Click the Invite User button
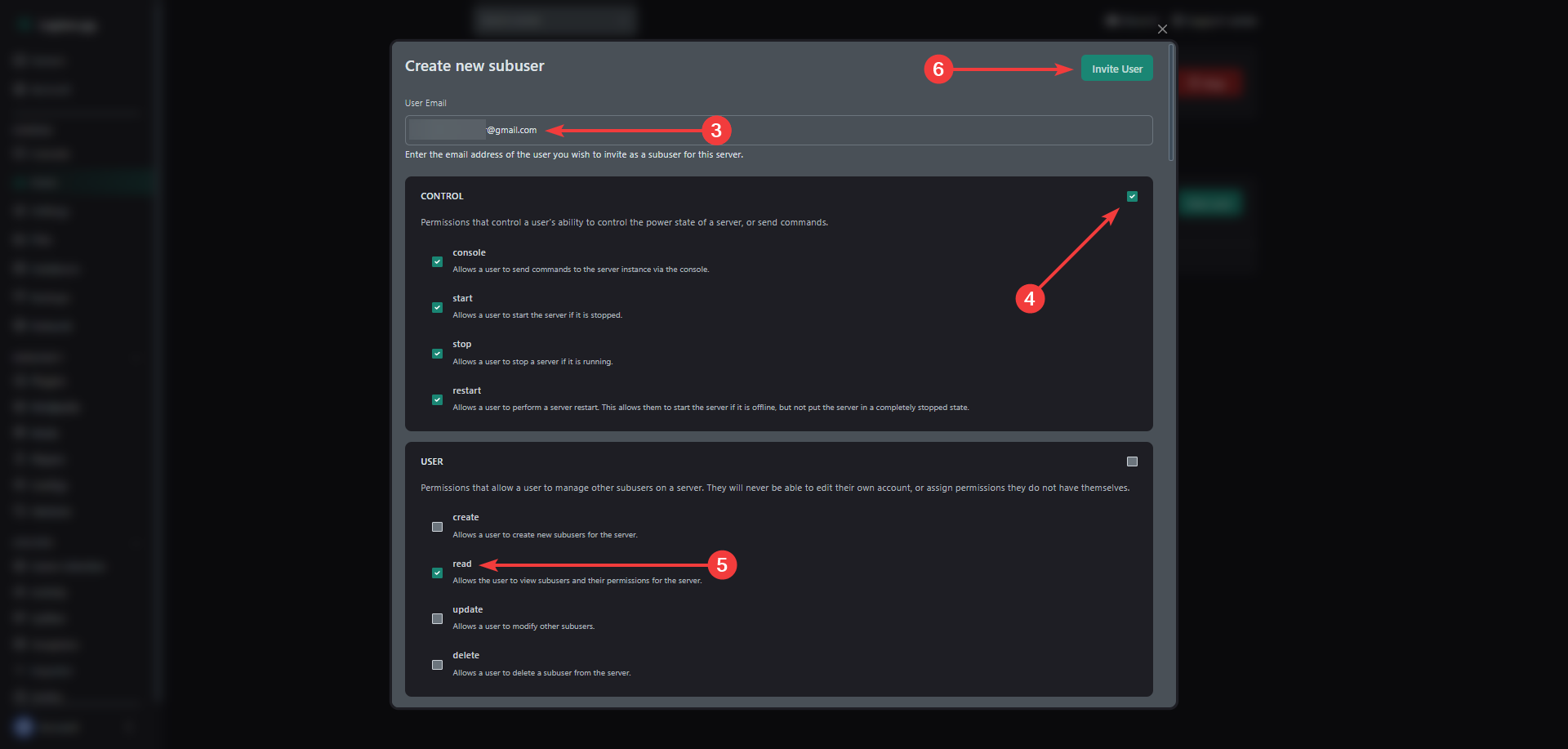This screenshot has height=749, width=1568. tap(1116, 68)
